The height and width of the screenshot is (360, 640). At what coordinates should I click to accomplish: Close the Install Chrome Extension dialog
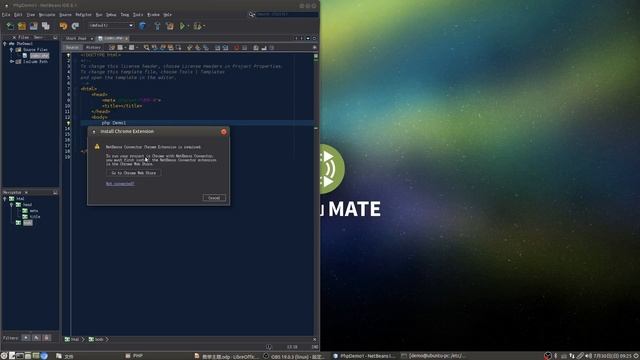(224, 132)
